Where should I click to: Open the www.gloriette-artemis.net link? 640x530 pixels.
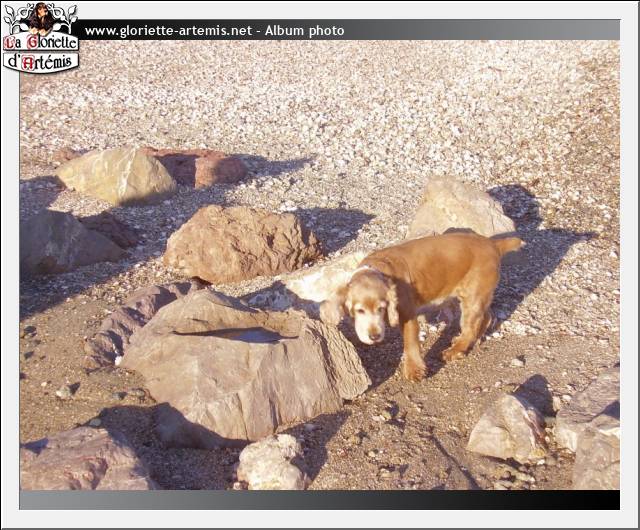point(168,31)
